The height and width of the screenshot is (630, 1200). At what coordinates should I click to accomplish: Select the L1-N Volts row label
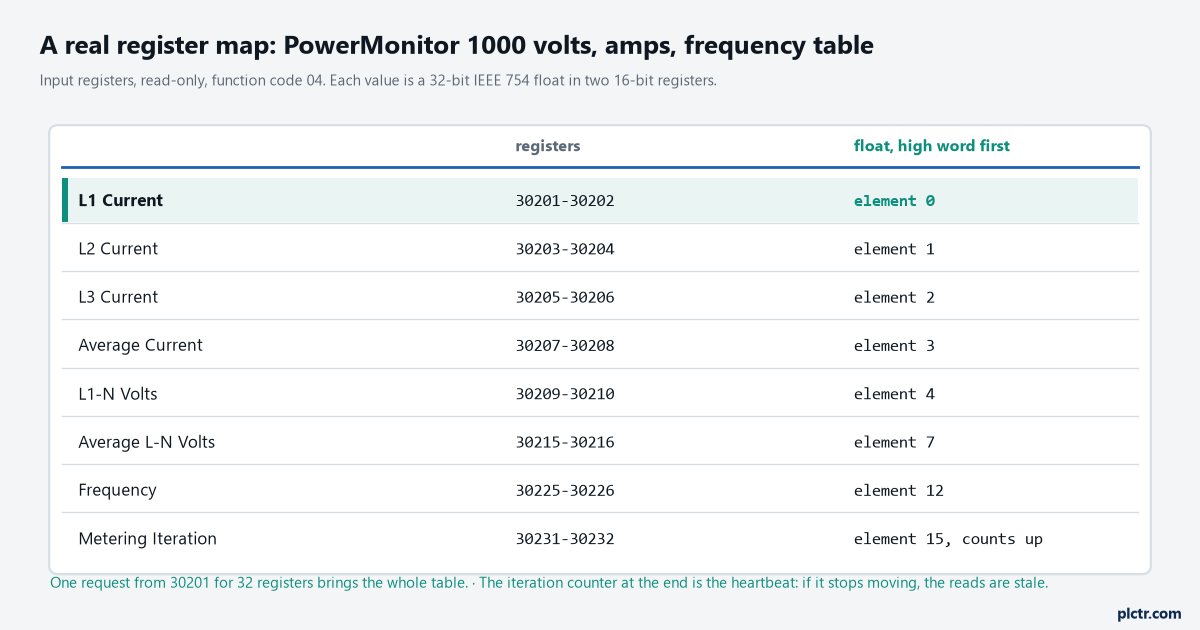pyautogui.click(x=118, y=394)
